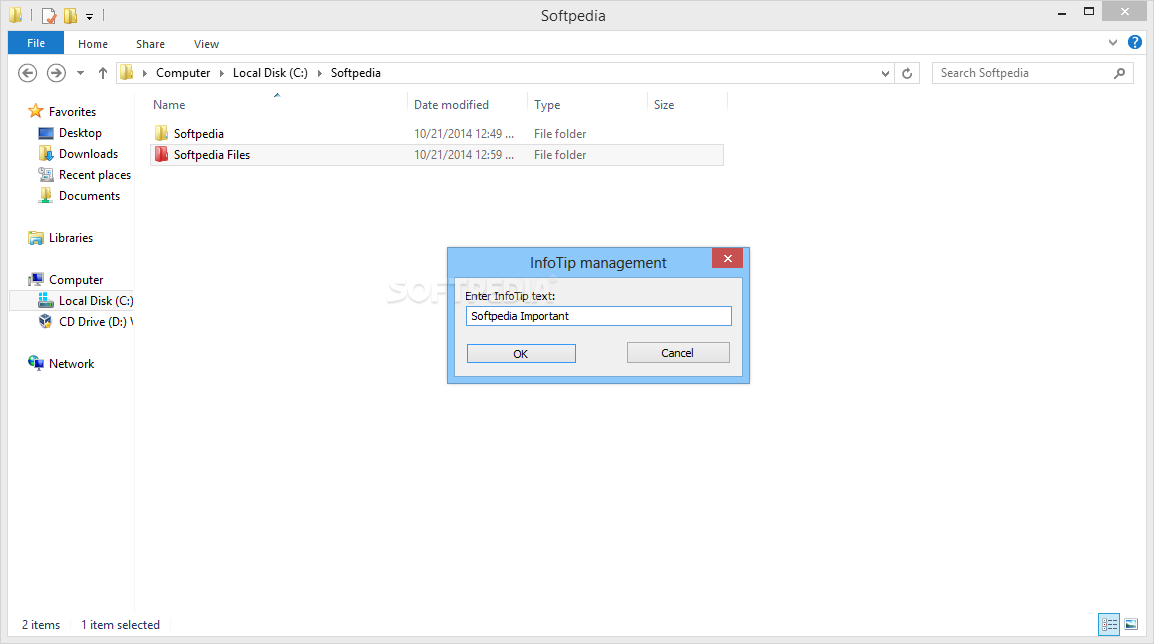Click Computer in the address breadcrumb

pos(183,73)
